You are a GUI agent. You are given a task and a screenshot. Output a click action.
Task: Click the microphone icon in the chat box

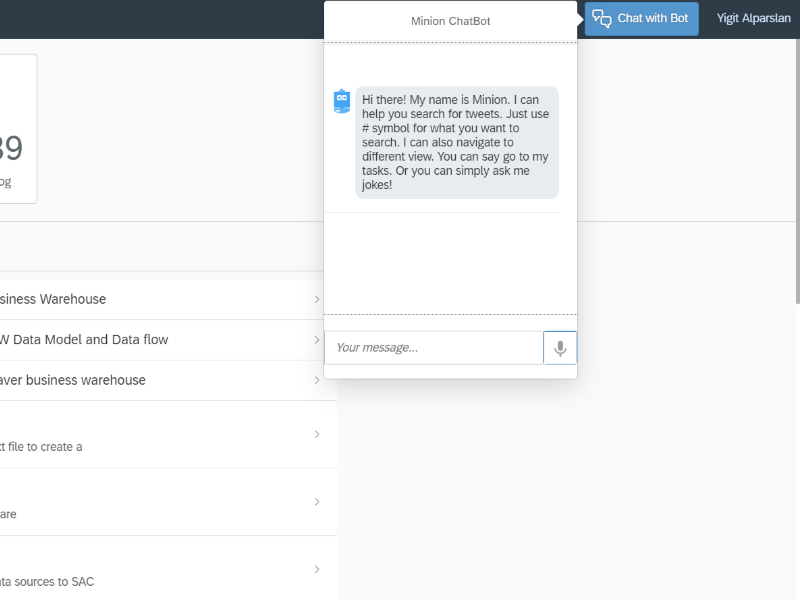[x=560, y=348]
